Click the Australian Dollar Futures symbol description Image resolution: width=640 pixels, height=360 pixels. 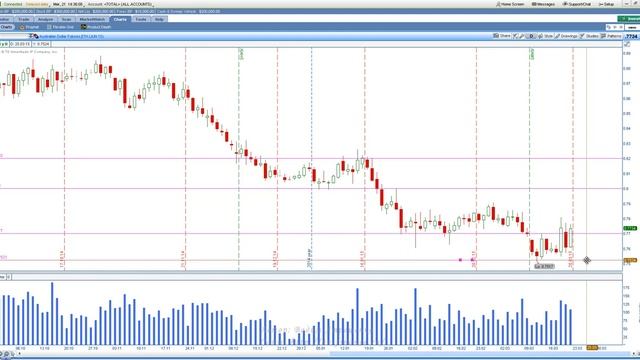pyautogui.click(x=71, y=36)
